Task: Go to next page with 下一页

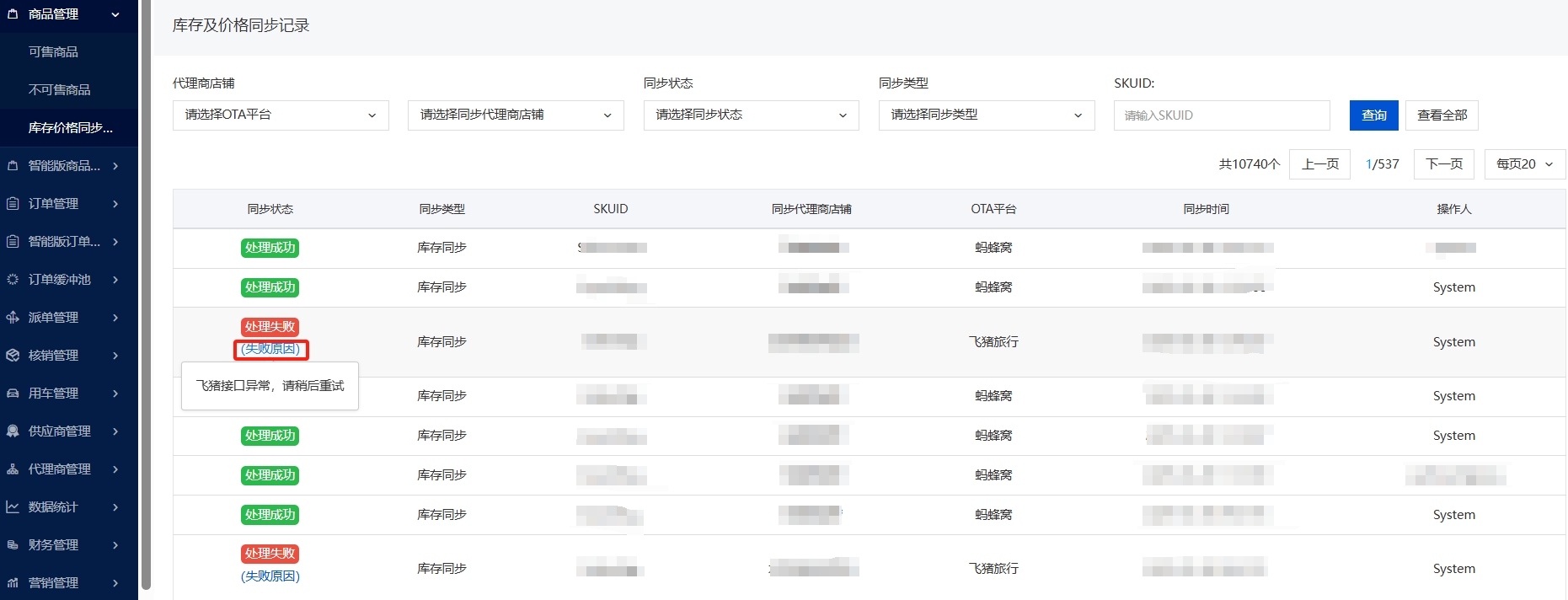Action: pyautogui.click(x=1443, y=164)
